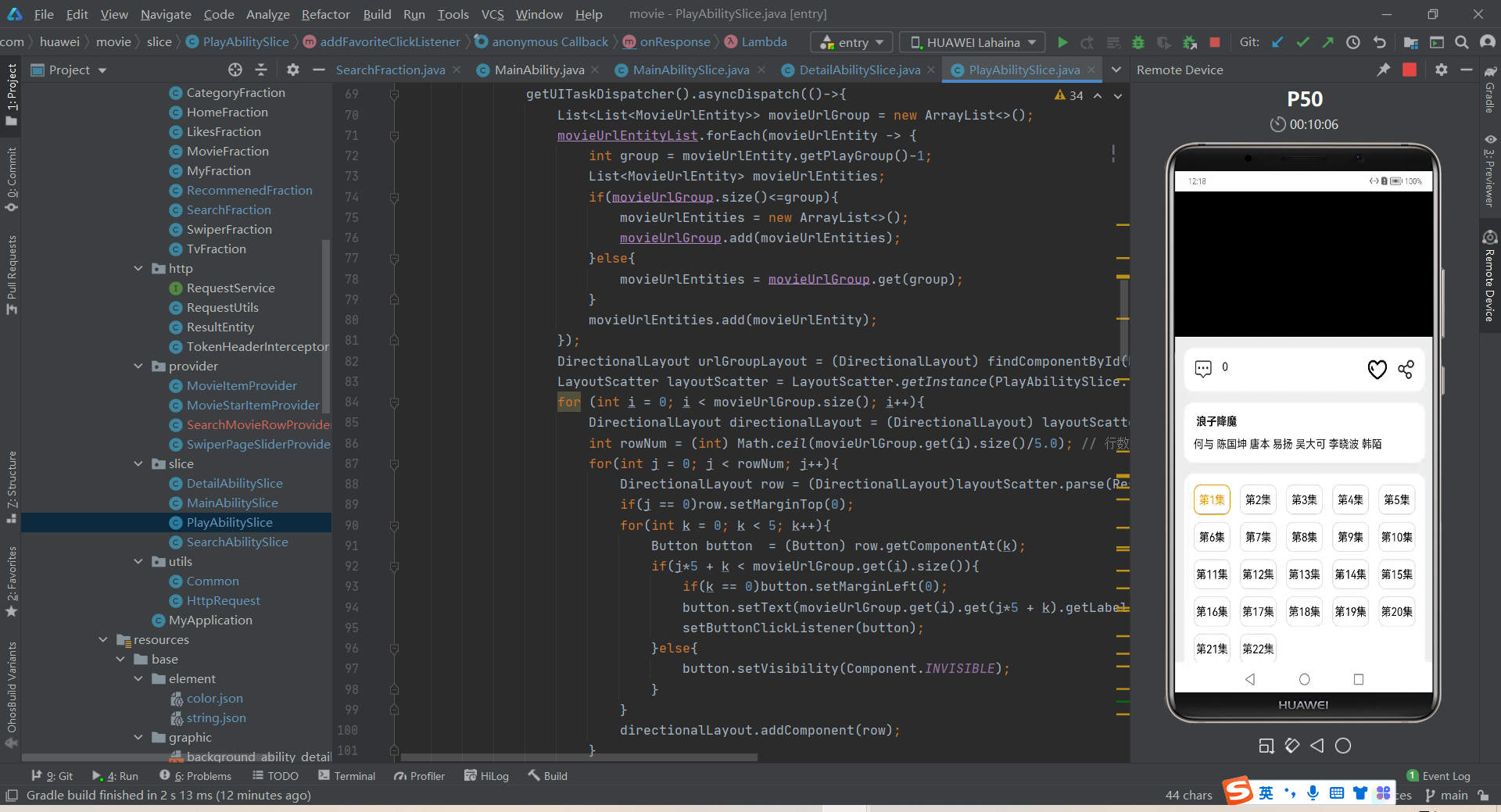Open the Event Log

[x=1438, y=775]
